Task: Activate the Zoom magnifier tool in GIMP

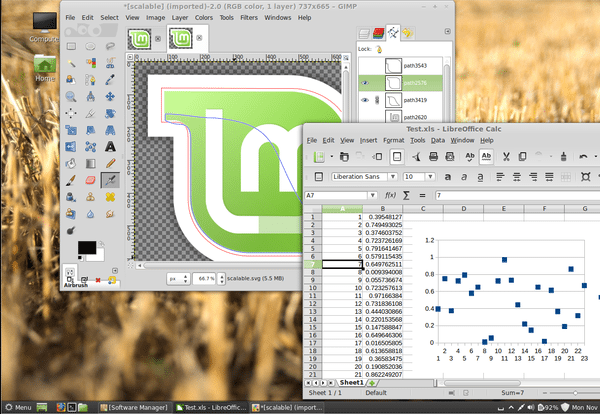Action: (x=71, y=96)
